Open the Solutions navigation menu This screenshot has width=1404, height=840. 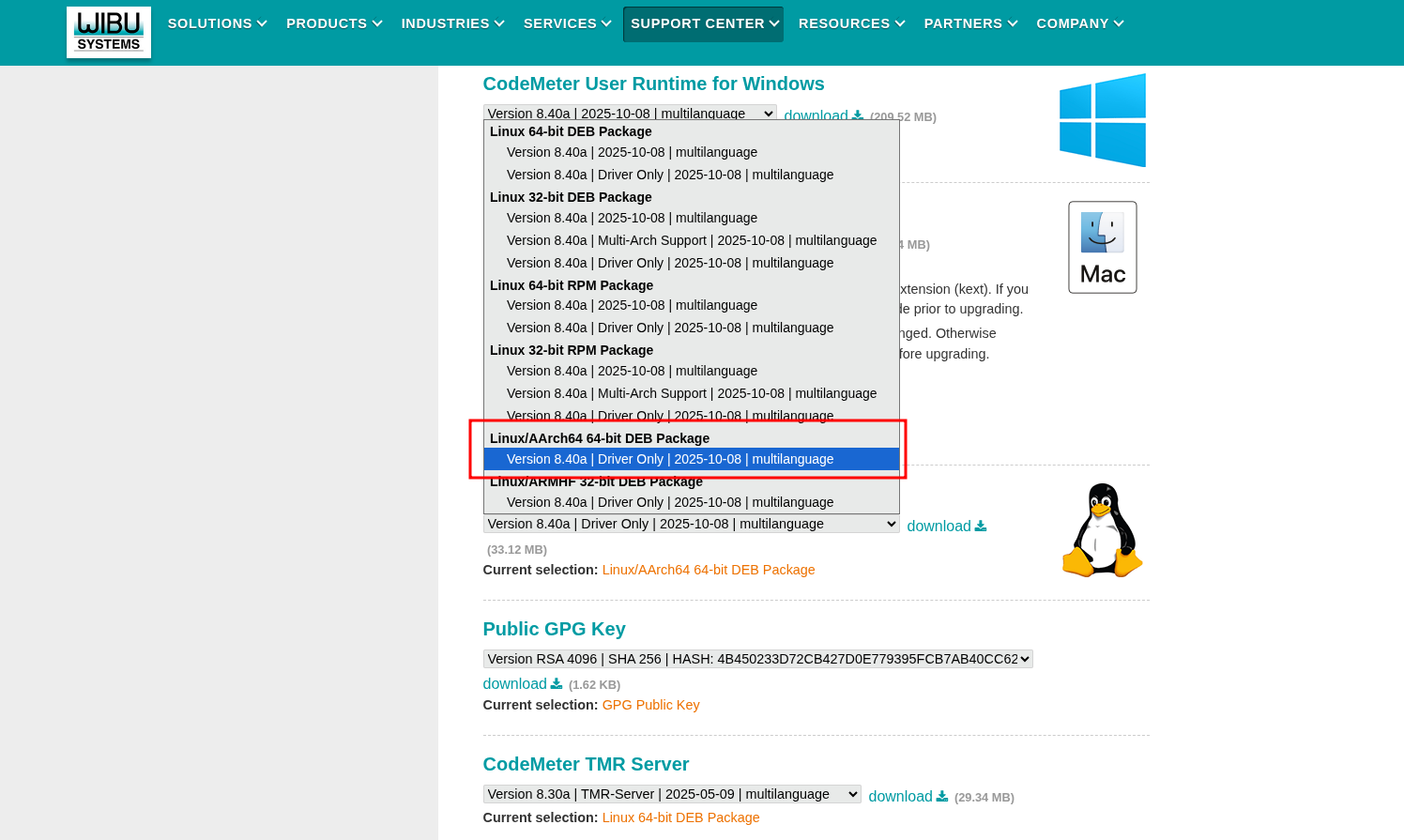[217, 23]
